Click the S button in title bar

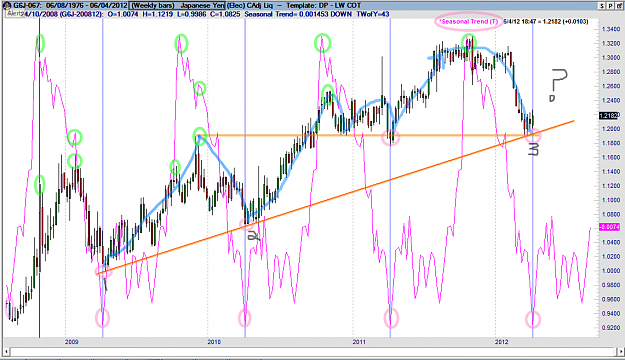pos(602,6)
